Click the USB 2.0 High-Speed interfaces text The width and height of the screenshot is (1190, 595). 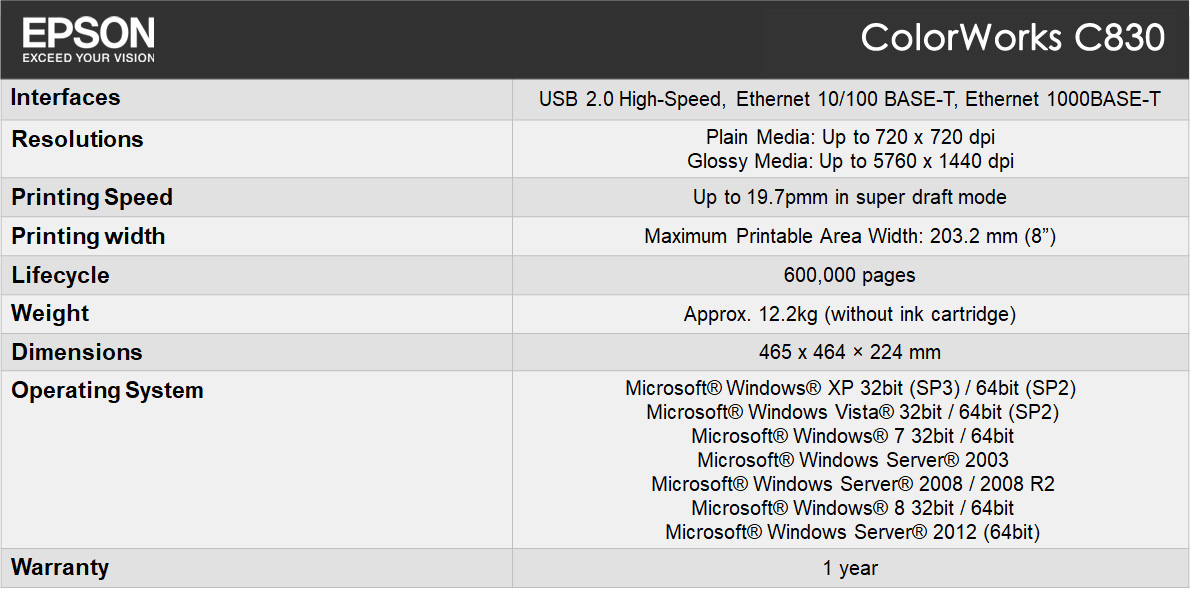pos(630,99)
